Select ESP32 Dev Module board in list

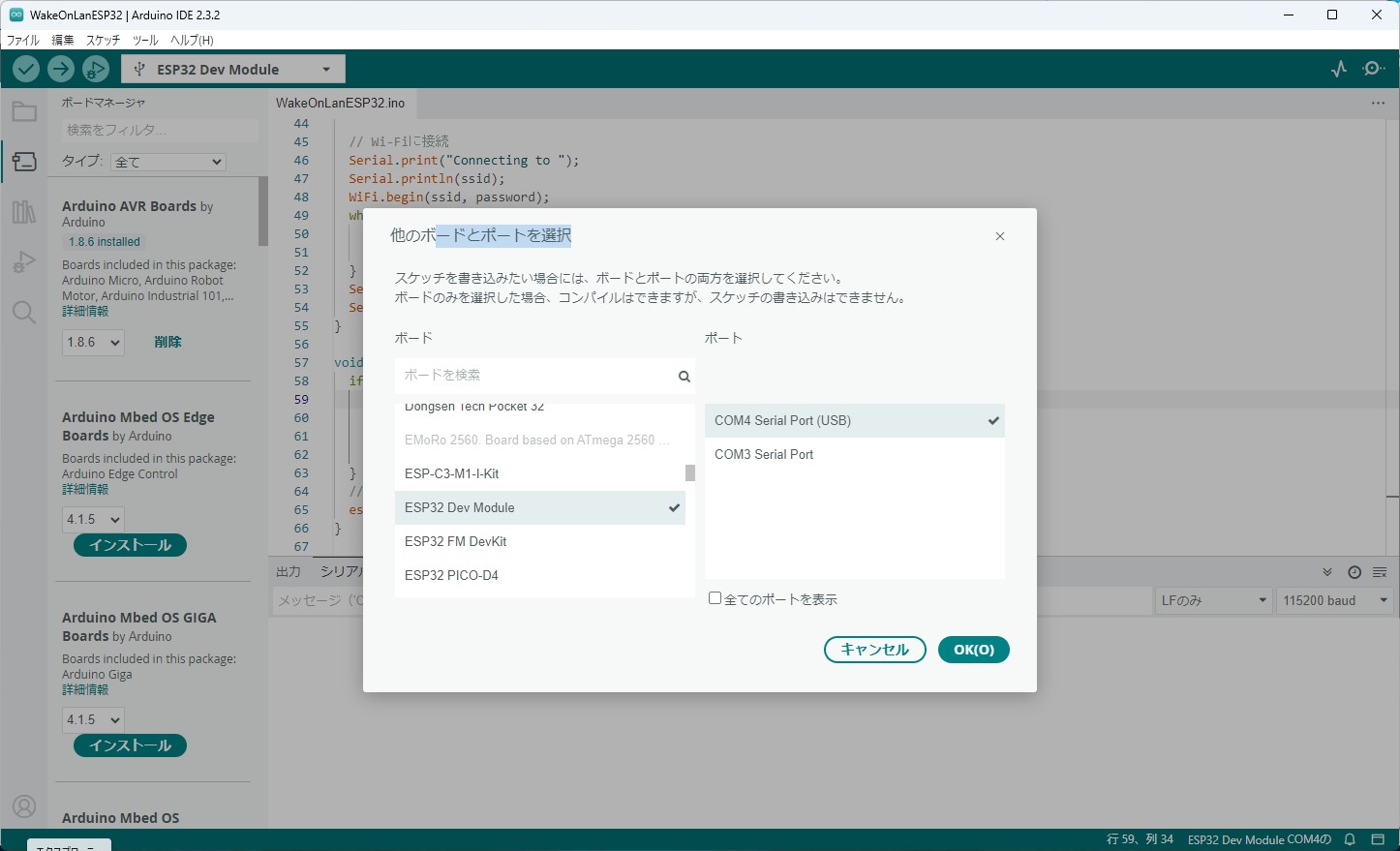coord(540,507)
